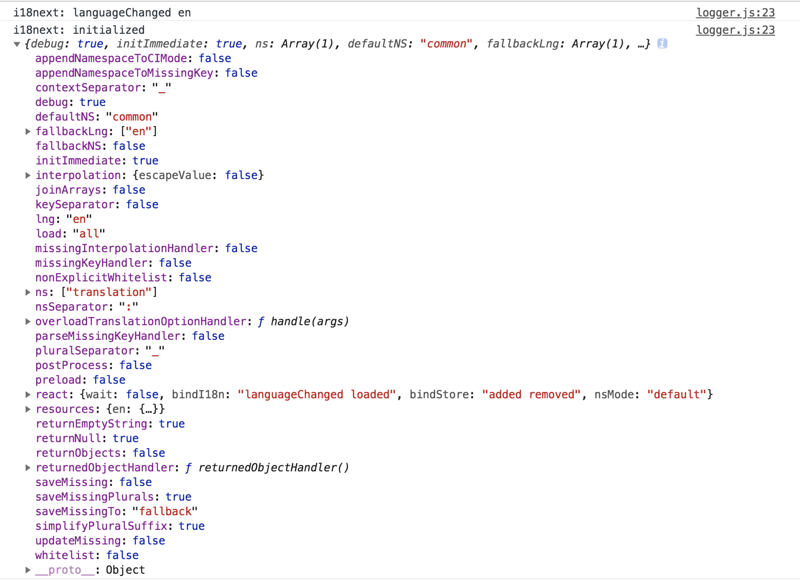Expand the resources object
Viewport: 800px width, 581px height.
(28, 409)
